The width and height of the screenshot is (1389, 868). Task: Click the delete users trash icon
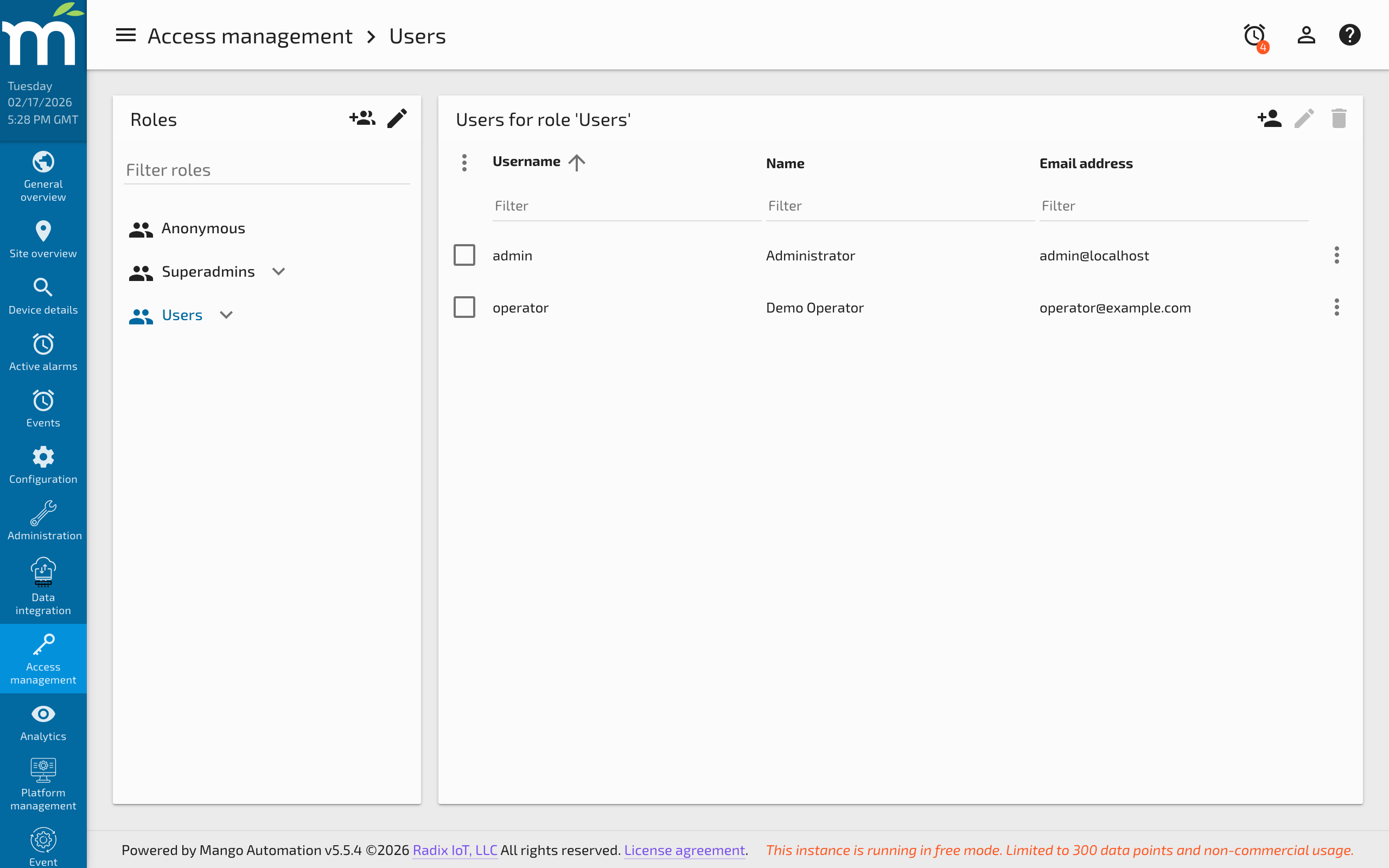click(x=1339, y=118)
